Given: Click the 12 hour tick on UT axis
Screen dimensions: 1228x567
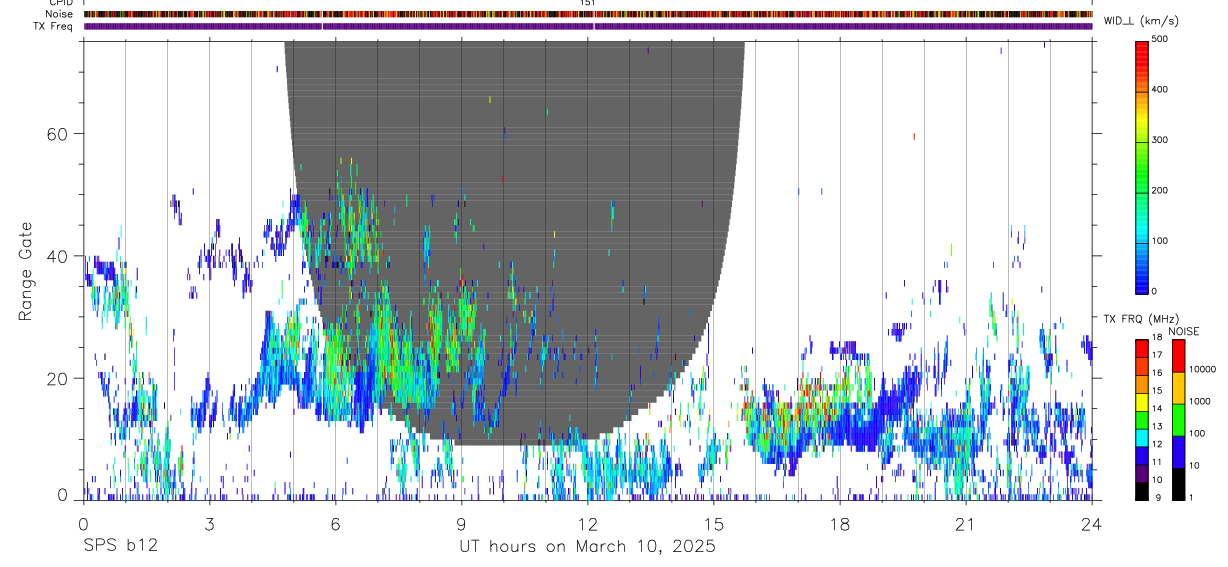Looking at the screenshot, I should click(587, 523).
